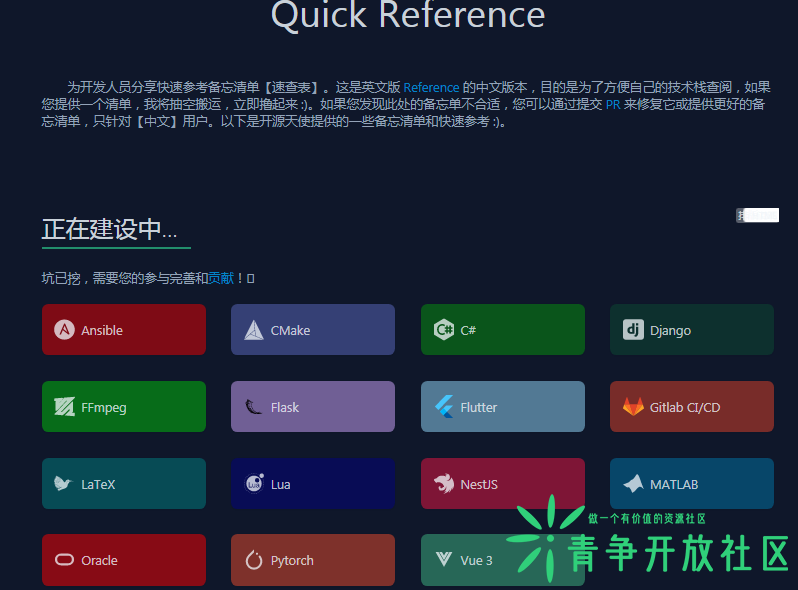This screenshot has width=798, height=590.
Task: Click the Flutter logo icon
Action: coord(444,407)
